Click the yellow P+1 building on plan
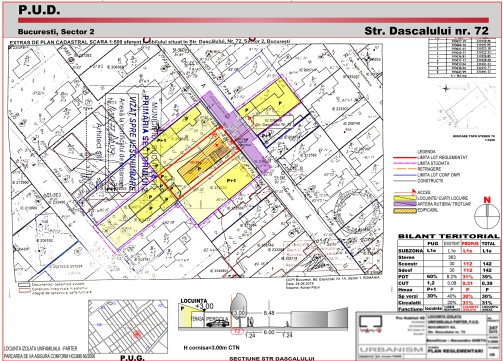The height and width of the screenshot is (361, 503). pos(234,180)
